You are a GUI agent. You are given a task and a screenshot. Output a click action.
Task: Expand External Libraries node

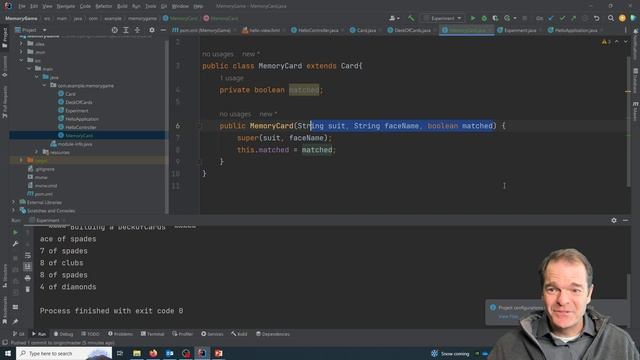pos(13,202)
